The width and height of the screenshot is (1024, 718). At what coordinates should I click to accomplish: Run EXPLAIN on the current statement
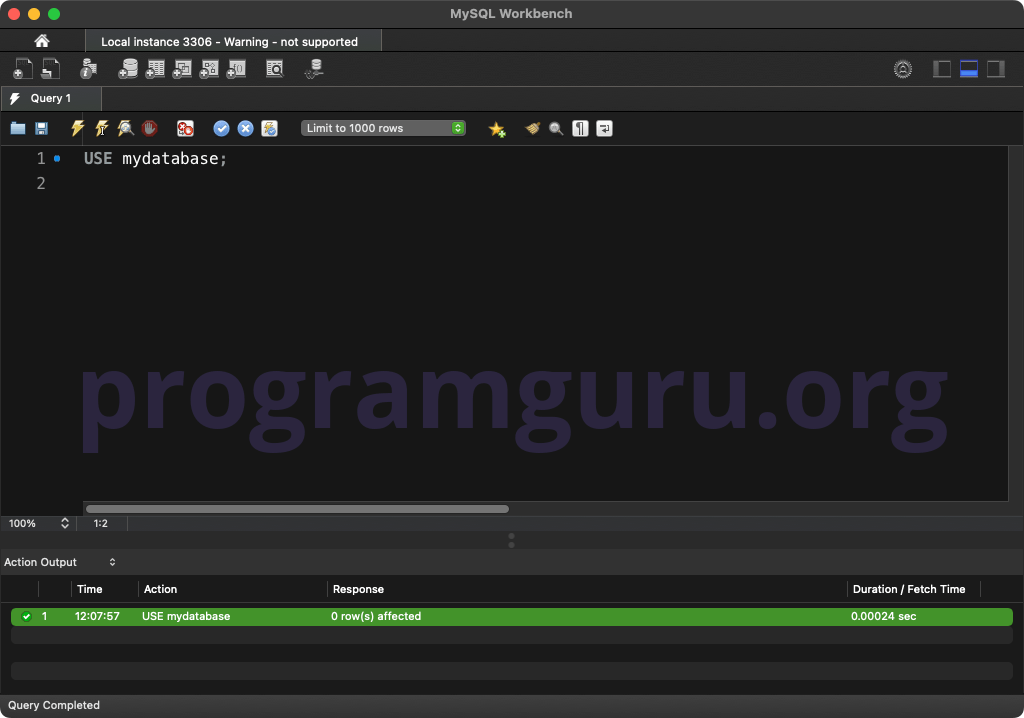(125, 128)
